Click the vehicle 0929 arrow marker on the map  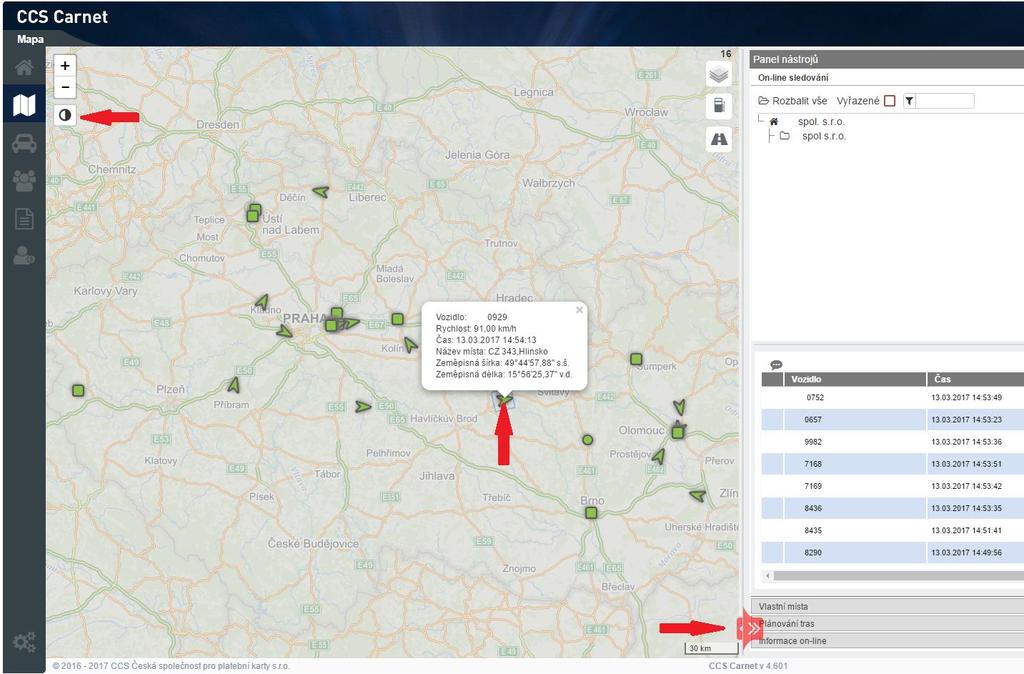[504, 400]
